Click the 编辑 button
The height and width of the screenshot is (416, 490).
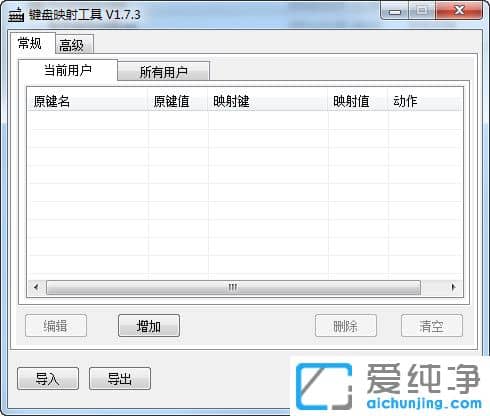coord(56,326)
